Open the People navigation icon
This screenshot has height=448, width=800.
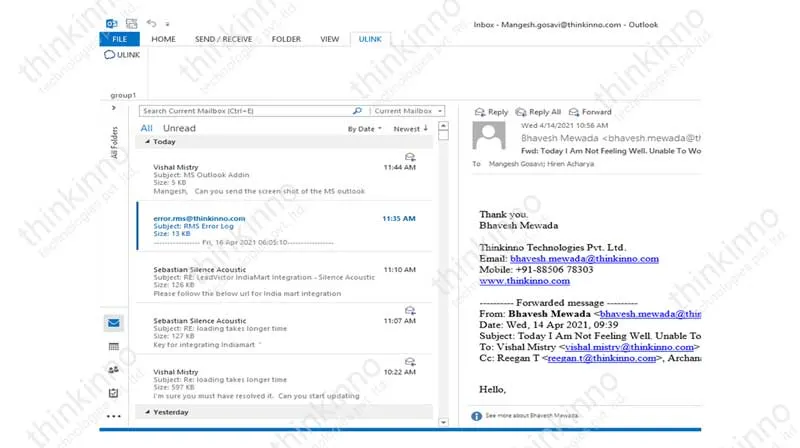click(114, 369)
